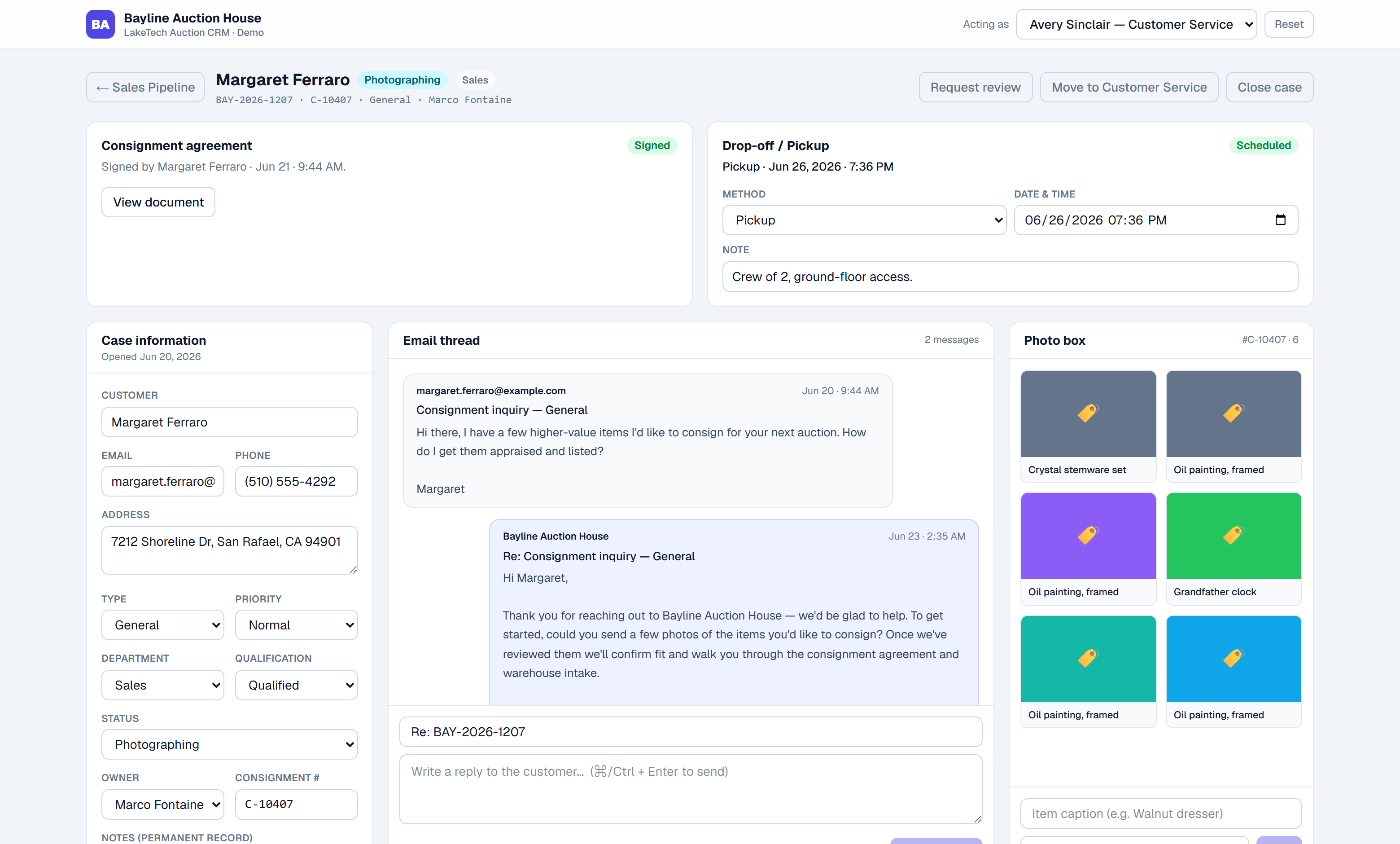Click the Consignment # field
This screenshot has width=1400, height=844.
click(297, 804)
